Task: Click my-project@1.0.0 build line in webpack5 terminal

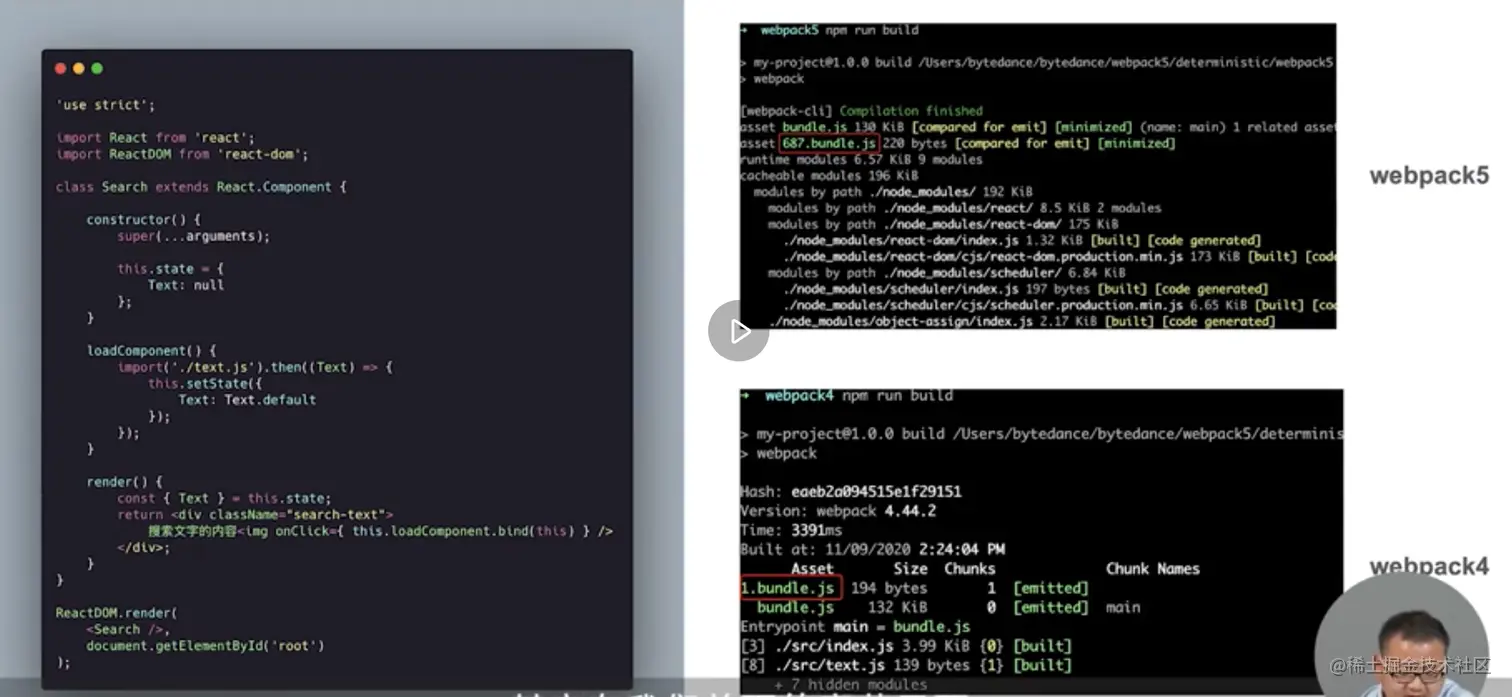Action: click(x=1037, y=62)
